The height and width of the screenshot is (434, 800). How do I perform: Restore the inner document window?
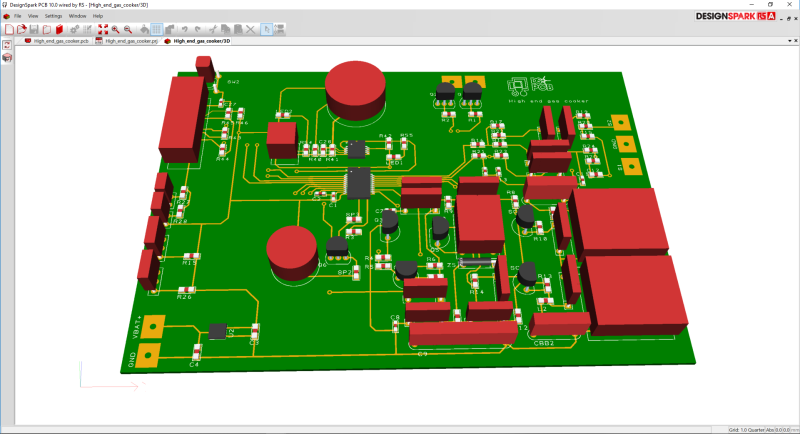[x=788, y=18]
